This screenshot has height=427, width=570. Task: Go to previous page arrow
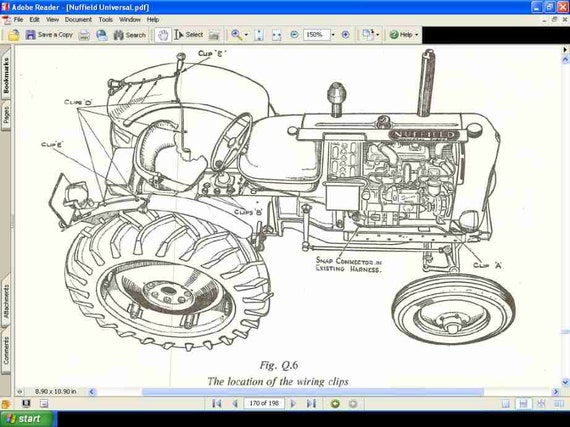(234, 403)
